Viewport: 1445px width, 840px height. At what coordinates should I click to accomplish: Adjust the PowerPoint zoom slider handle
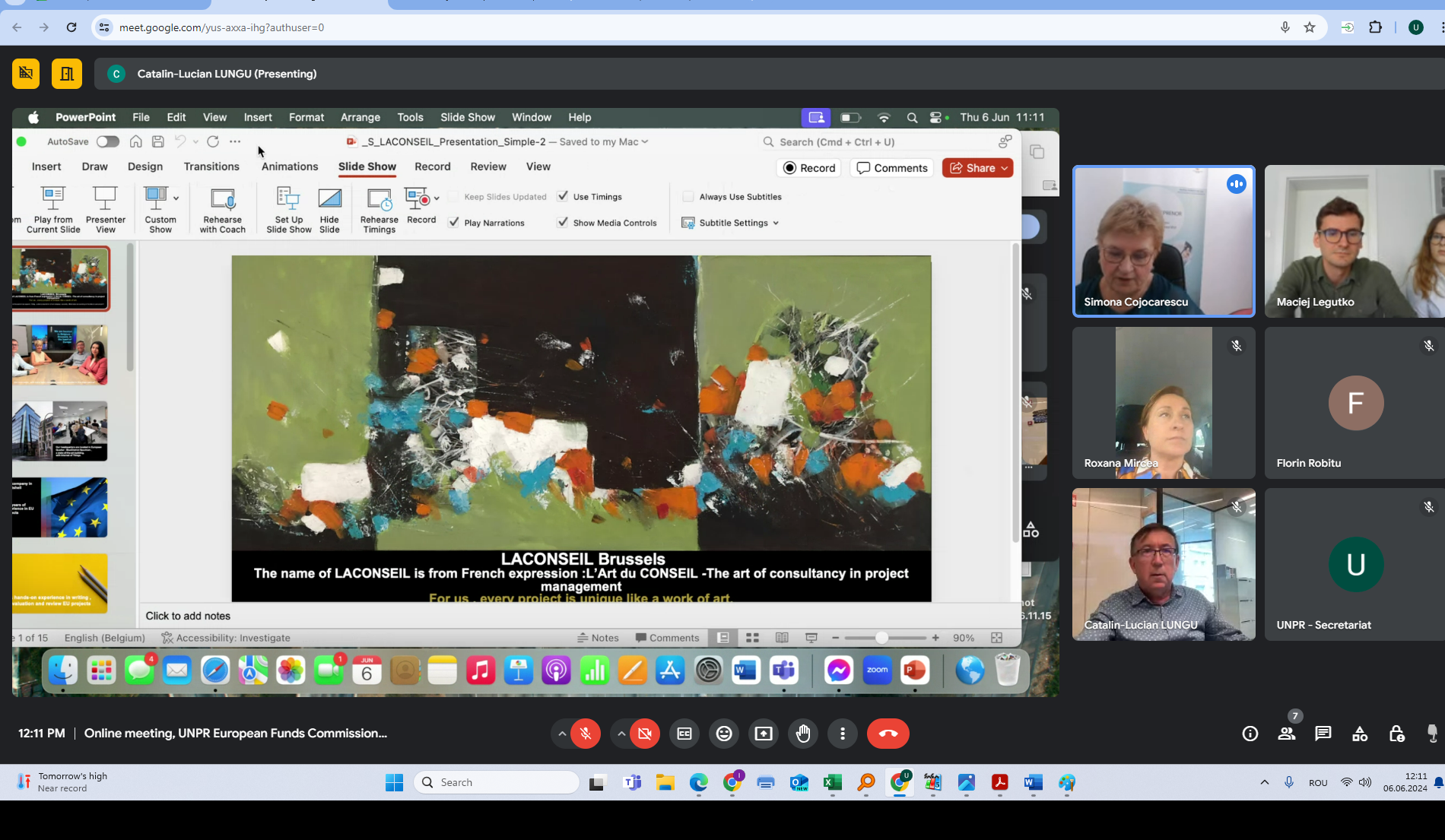[881, 638]
